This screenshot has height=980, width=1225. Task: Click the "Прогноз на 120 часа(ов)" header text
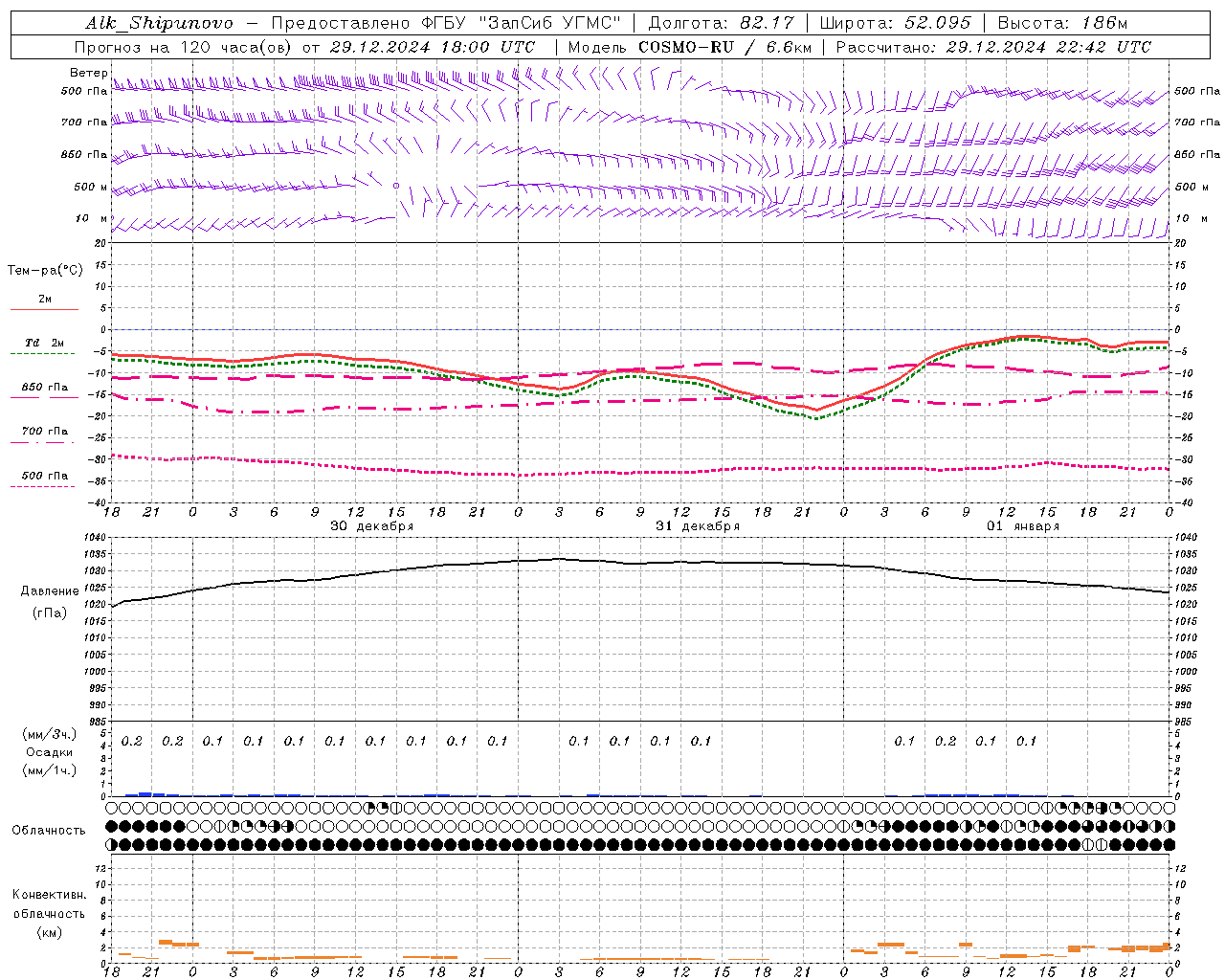pos(184,47)
